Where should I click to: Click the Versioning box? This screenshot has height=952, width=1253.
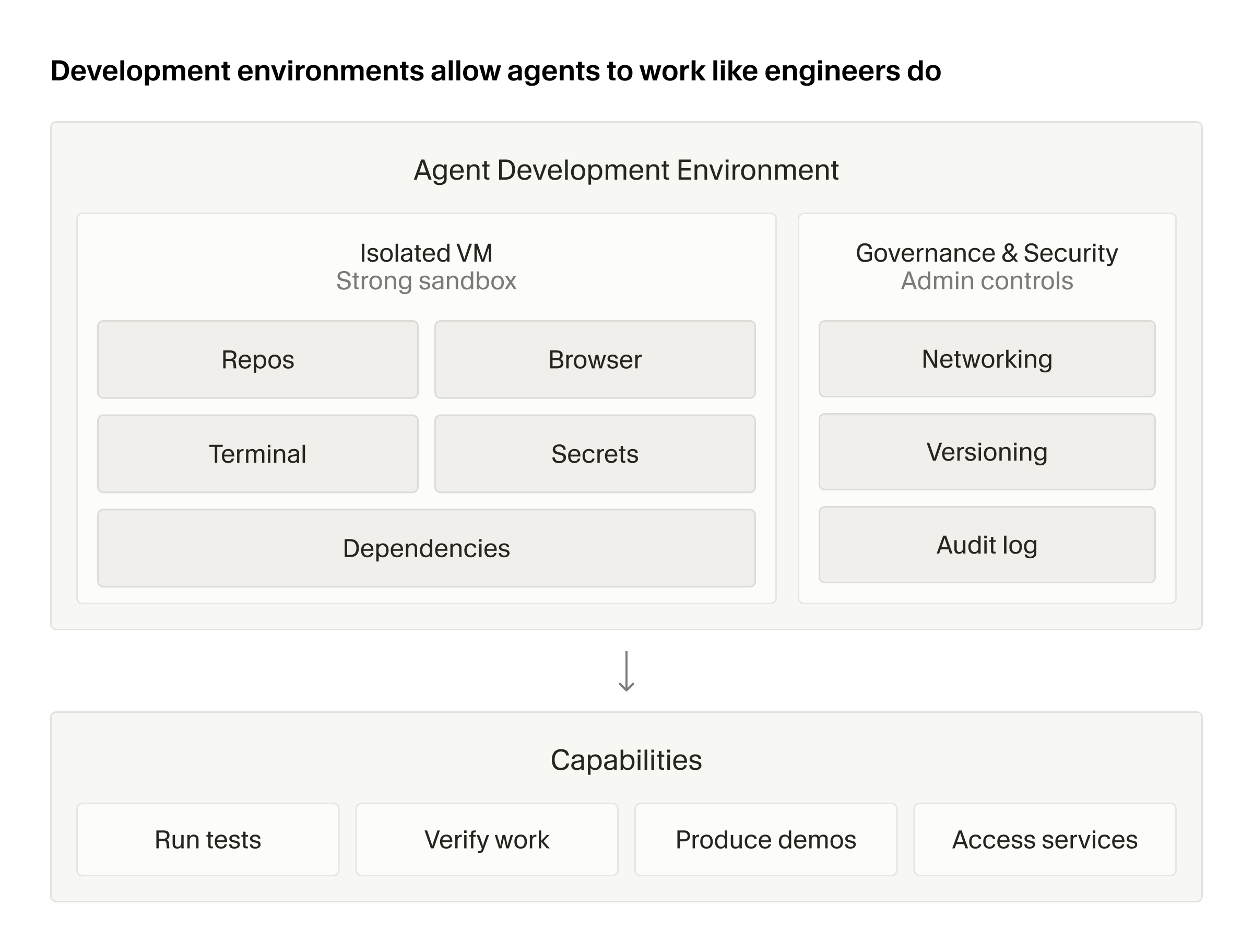tap(987, 452)
